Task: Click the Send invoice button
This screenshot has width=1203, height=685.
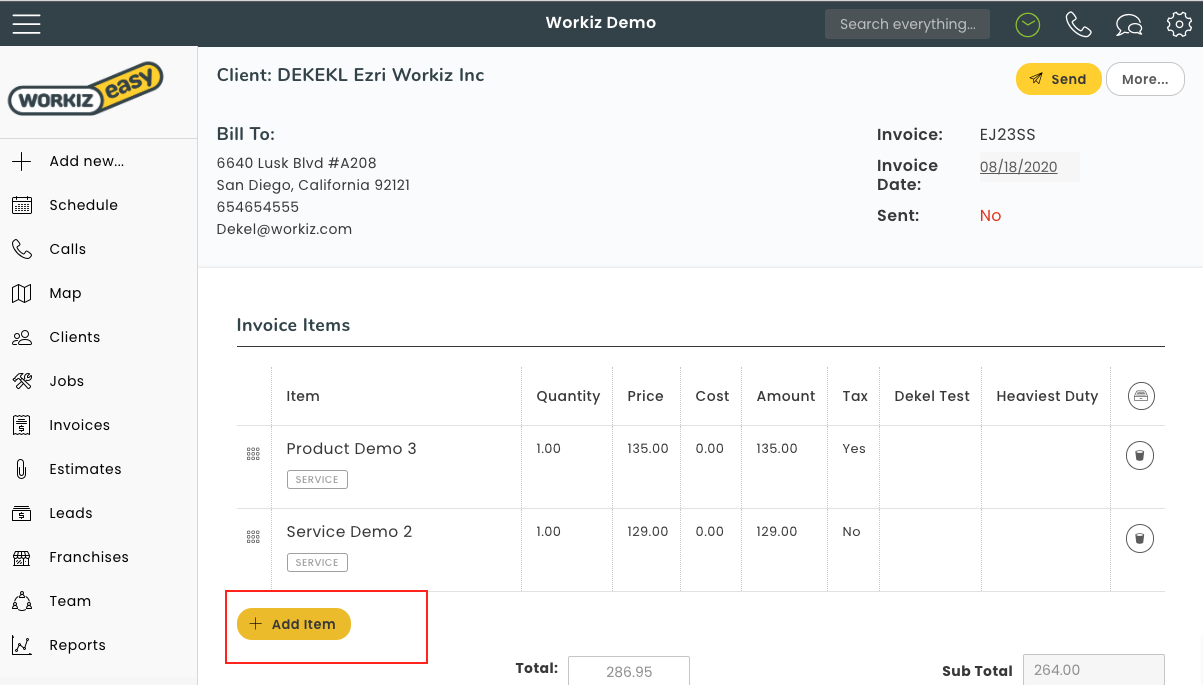Action: point(1058,79)
